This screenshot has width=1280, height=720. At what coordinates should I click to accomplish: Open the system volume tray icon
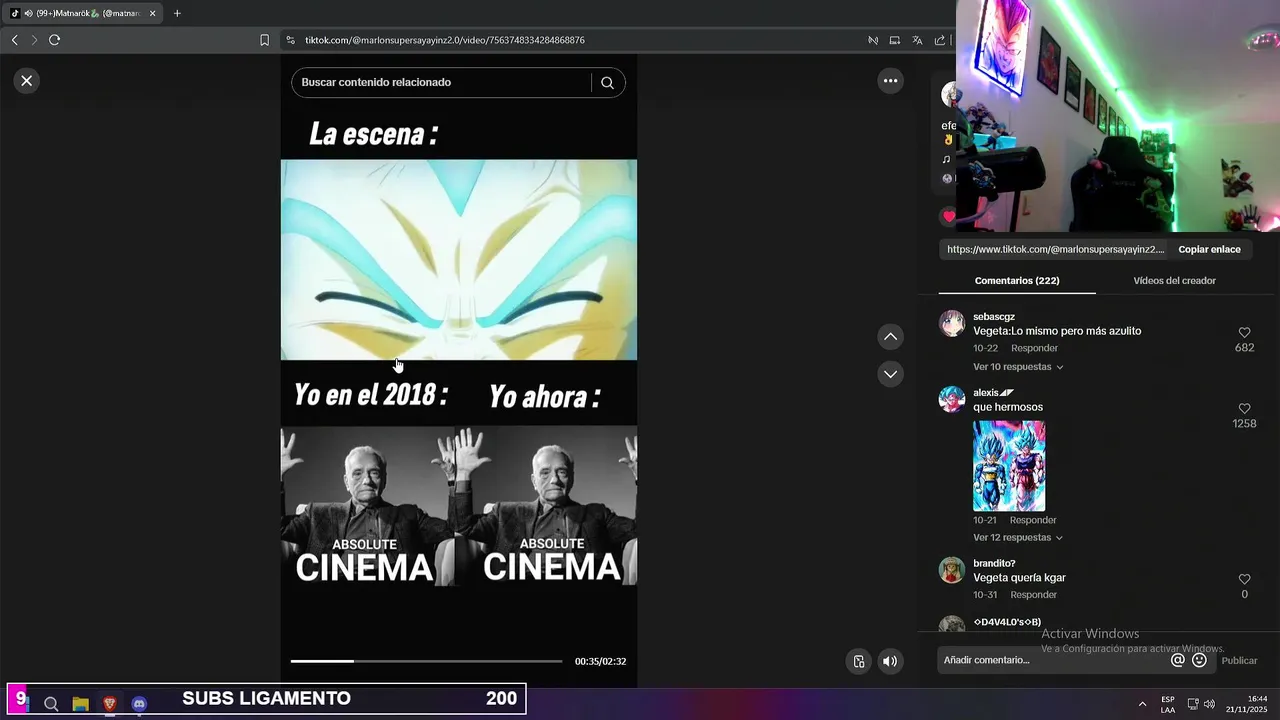click(1209, 704)
